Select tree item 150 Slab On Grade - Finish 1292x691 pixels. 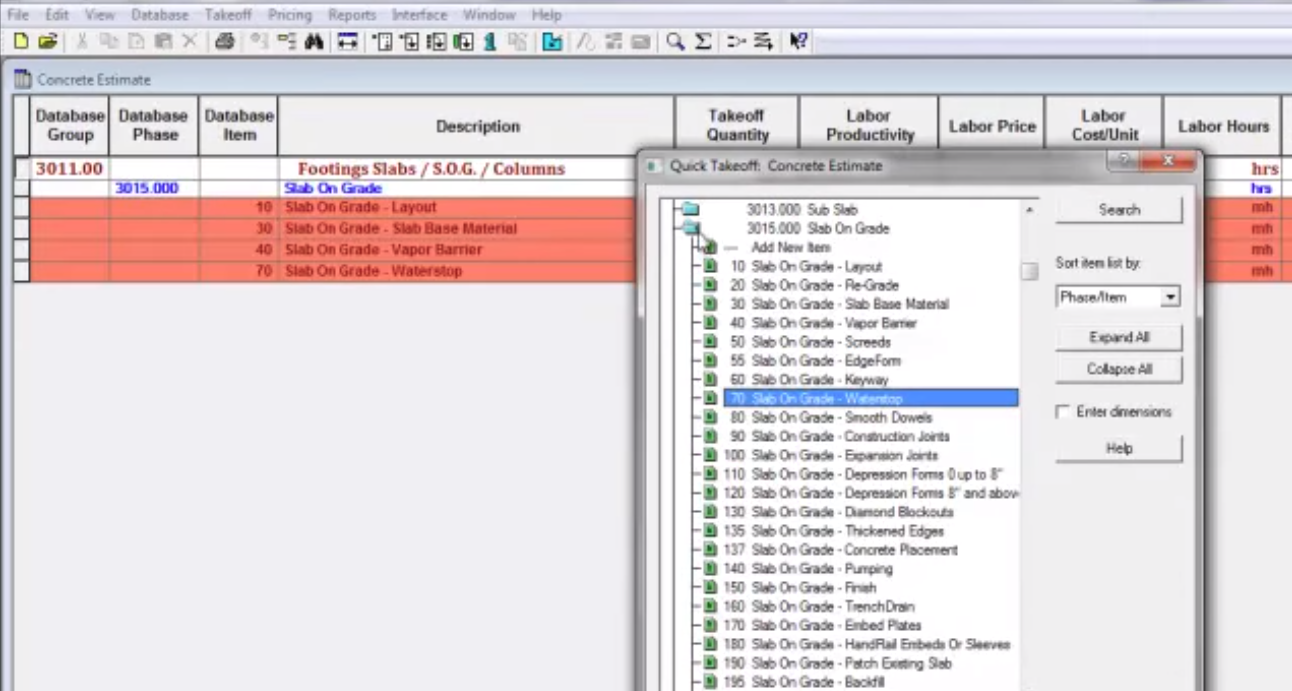point(799,588)
